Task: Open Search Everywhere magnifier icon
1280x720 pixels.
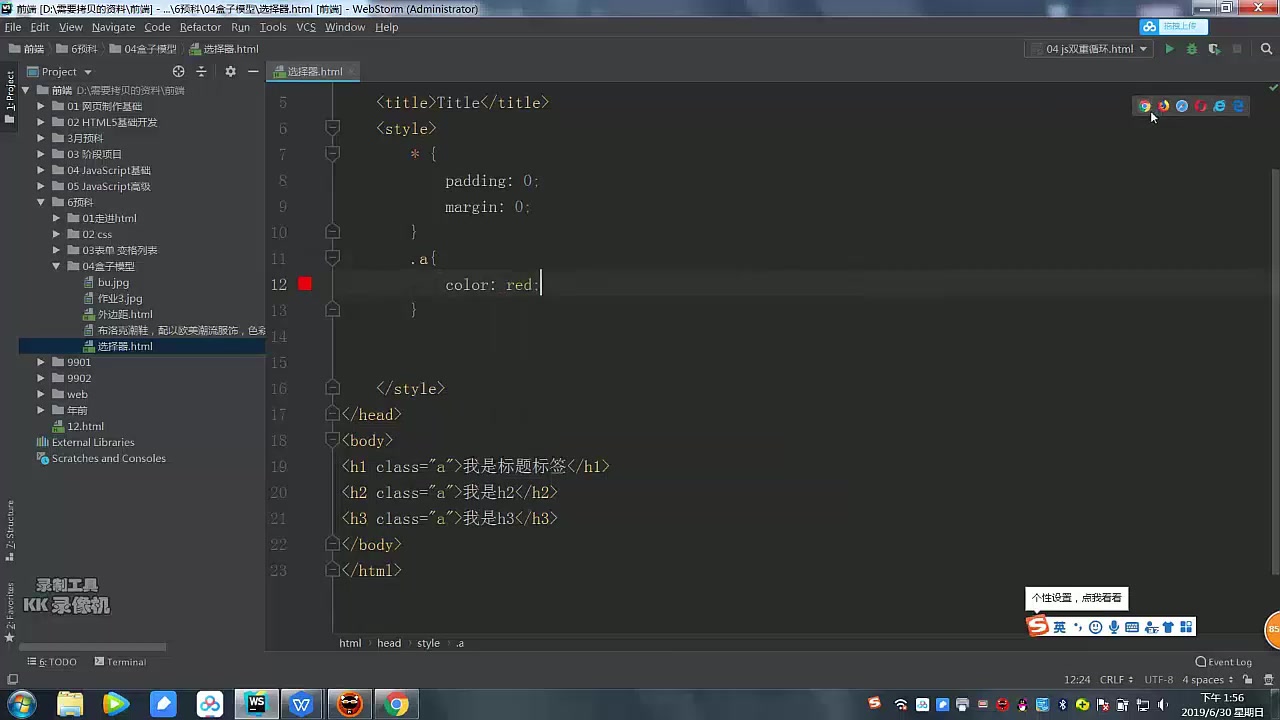Action: pyautogui.click(x=1267, y=49)
